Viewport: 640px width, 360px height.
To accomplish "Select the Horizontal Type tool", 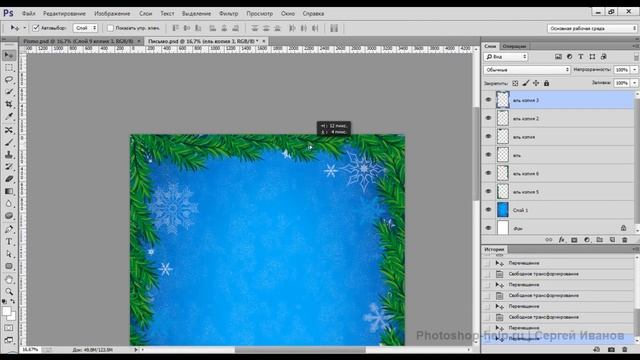I will 9,241.
